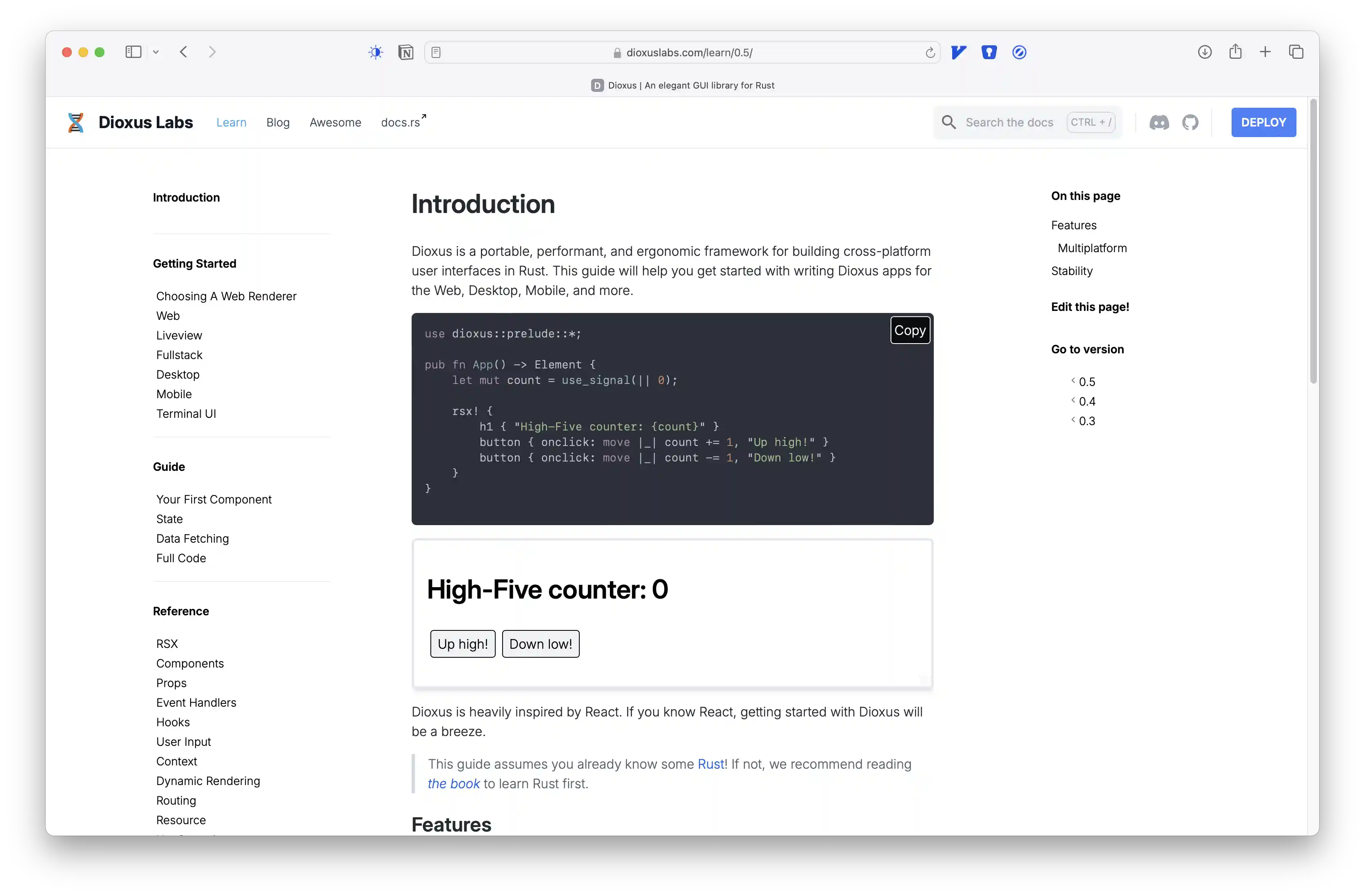Expand the 0.3 version chevron
The height and width of the screenshot is (896, 1365).
1073,420
